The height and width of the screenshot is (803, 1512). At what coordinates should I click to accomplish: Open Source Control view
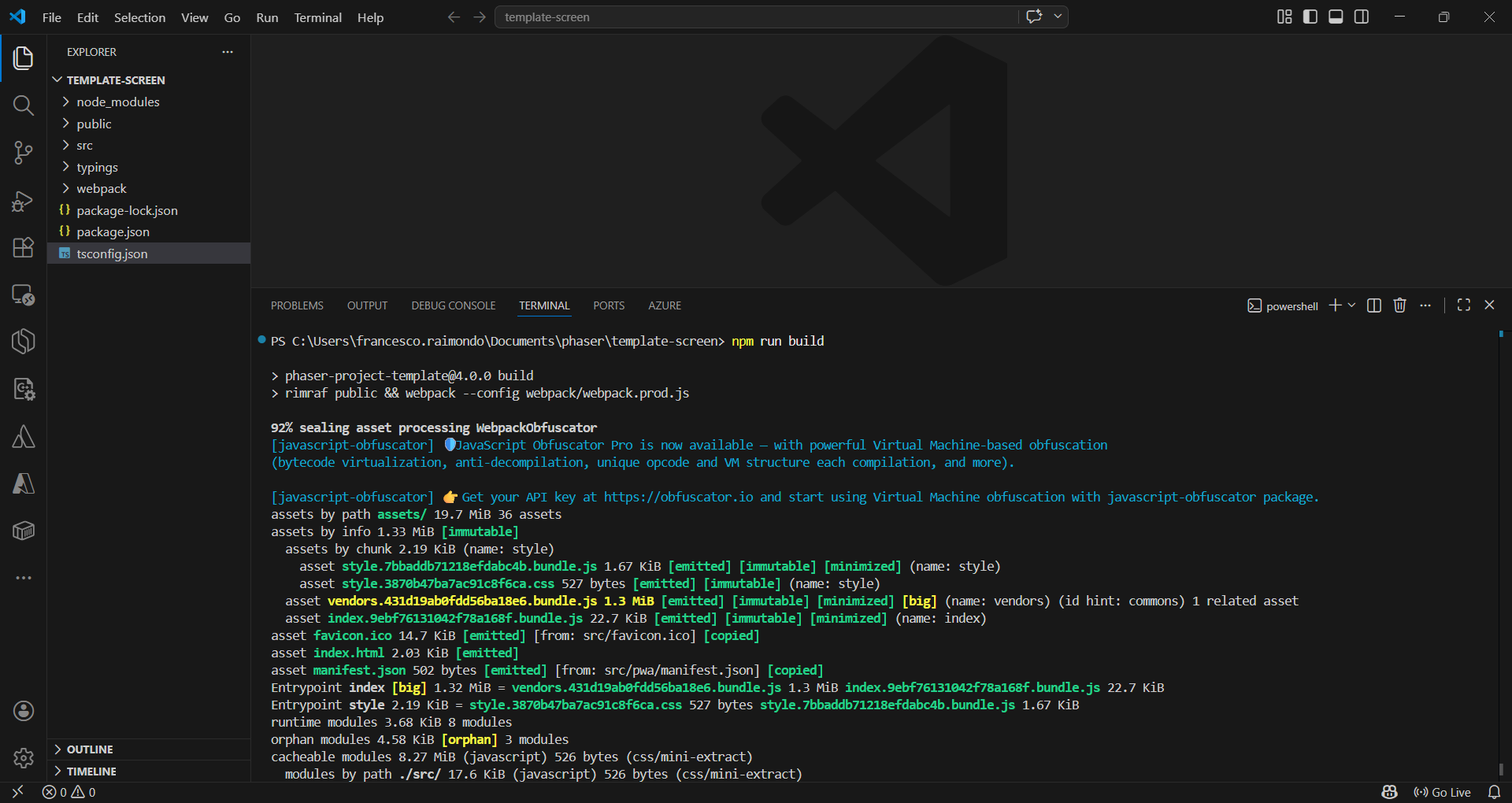click(x=24, y=153)
